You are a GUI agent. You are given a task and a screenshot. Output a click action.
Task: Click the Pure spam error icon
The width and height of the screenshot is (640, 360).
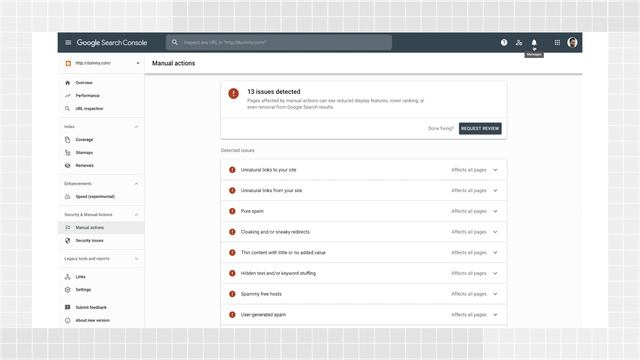point(232,211)
